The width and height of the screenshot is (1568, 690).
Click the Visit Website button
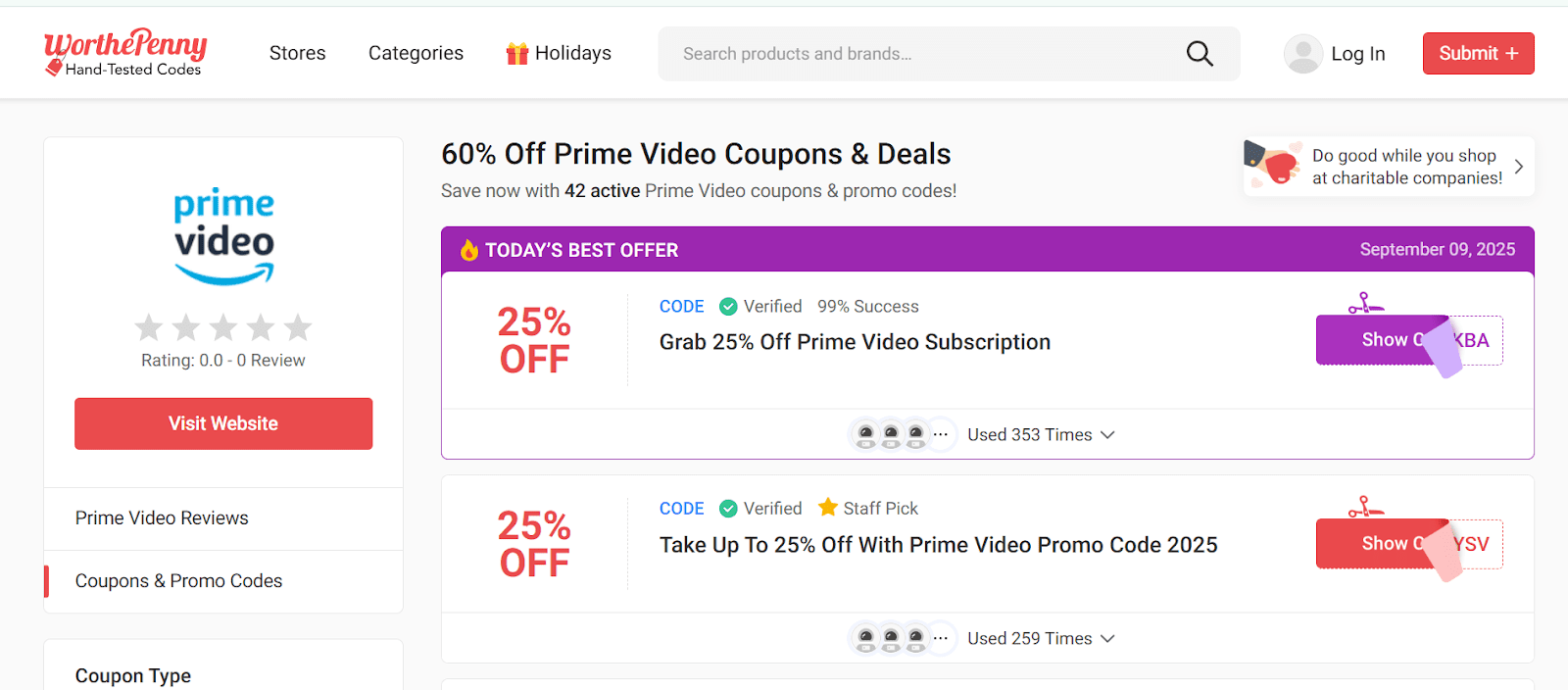click(x=223, y=423)
